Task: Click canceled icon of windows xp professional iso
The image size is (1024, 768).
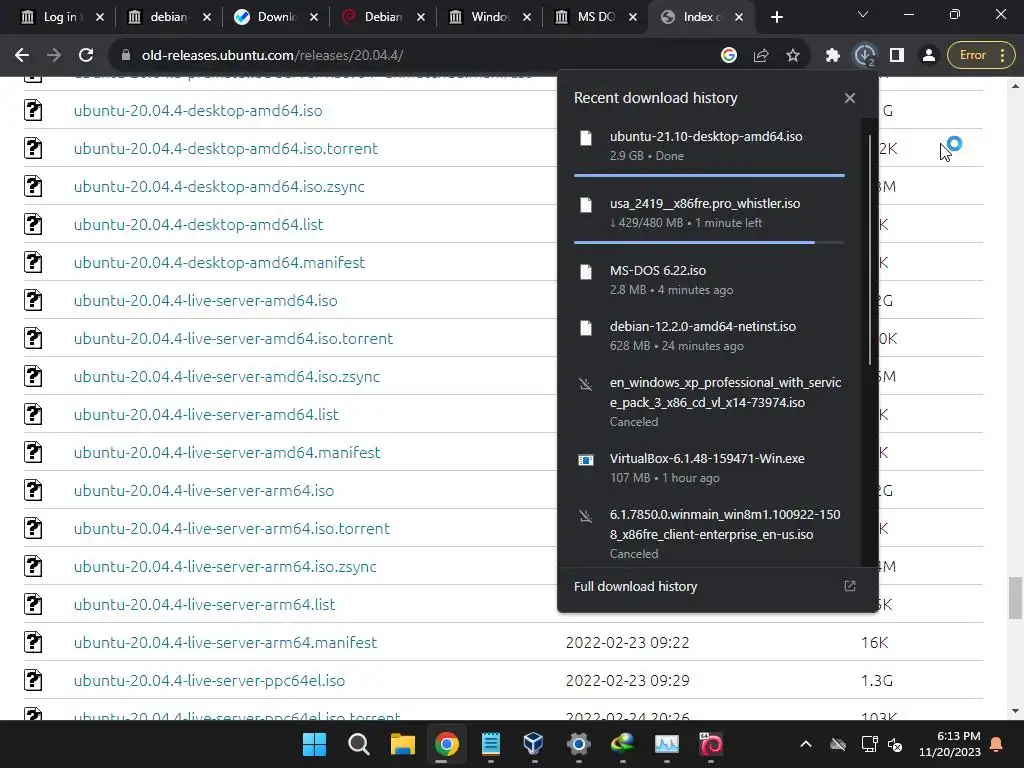Action: click(586, 384)
